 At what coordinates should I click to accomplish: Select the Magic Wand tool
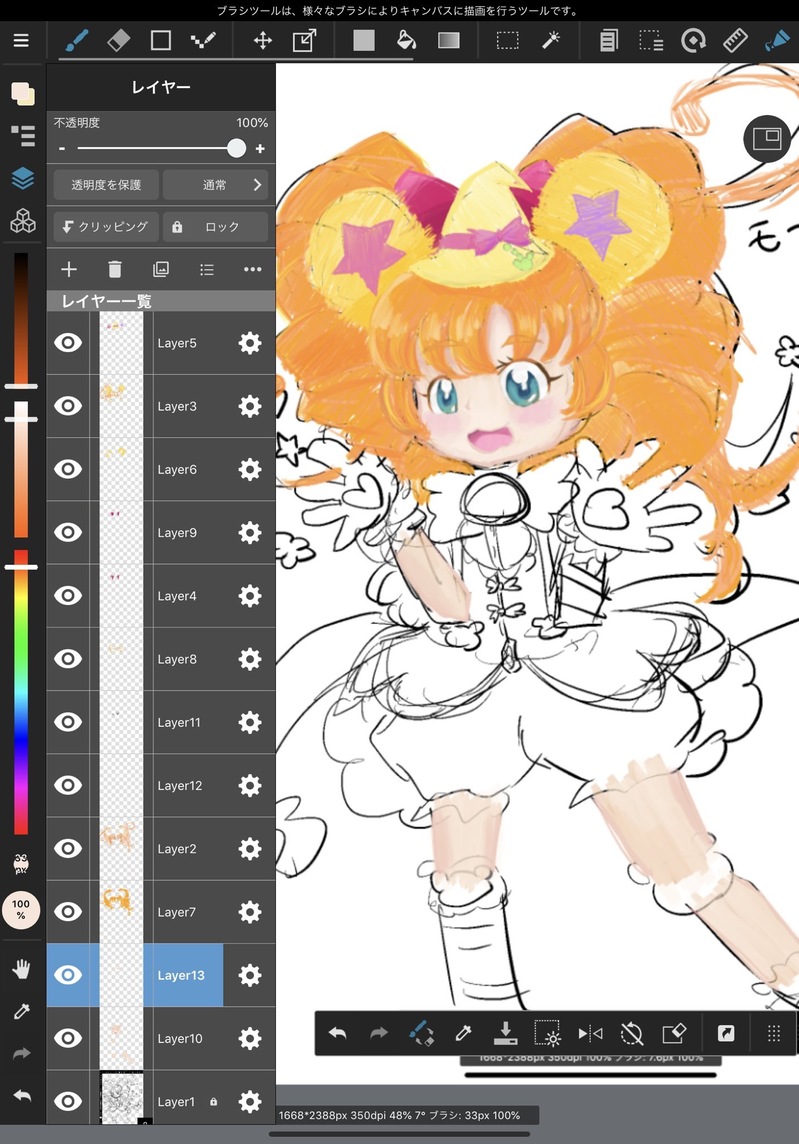tap(551, 40)
